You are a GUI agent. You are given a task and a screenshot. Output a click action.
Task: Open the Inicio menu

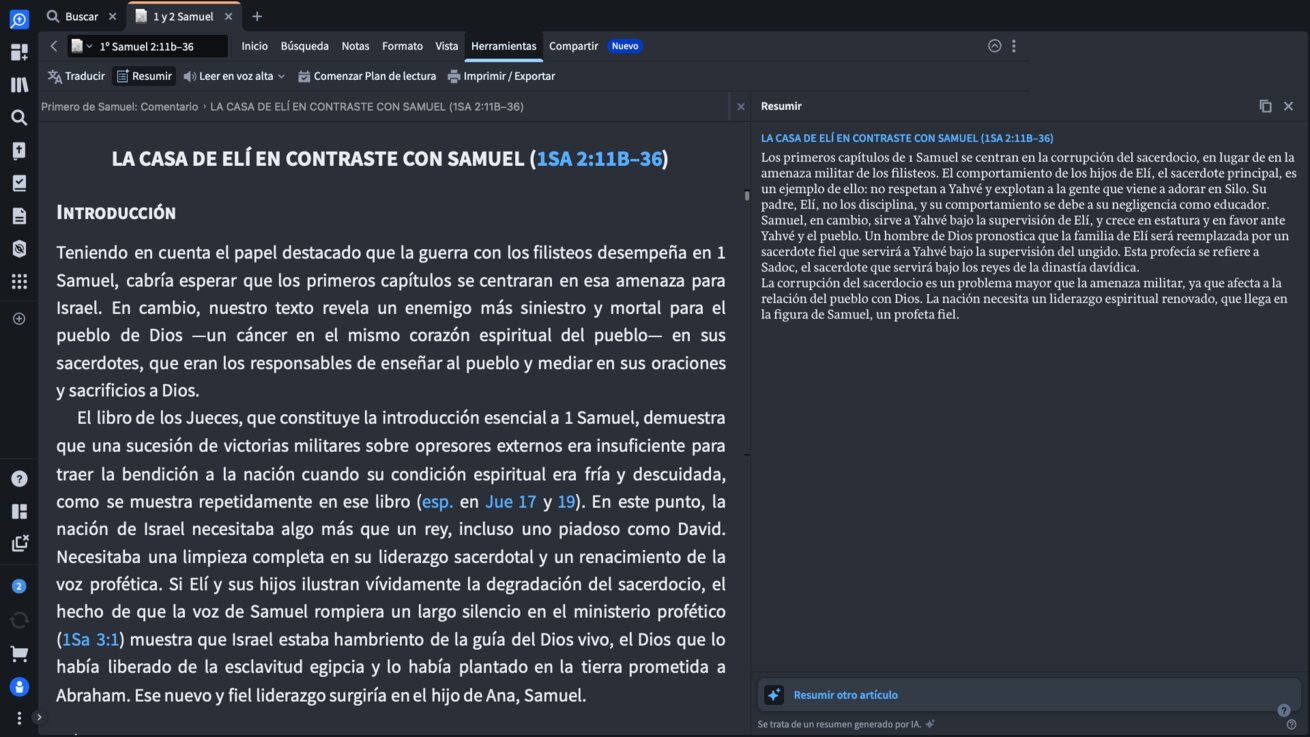254,46
